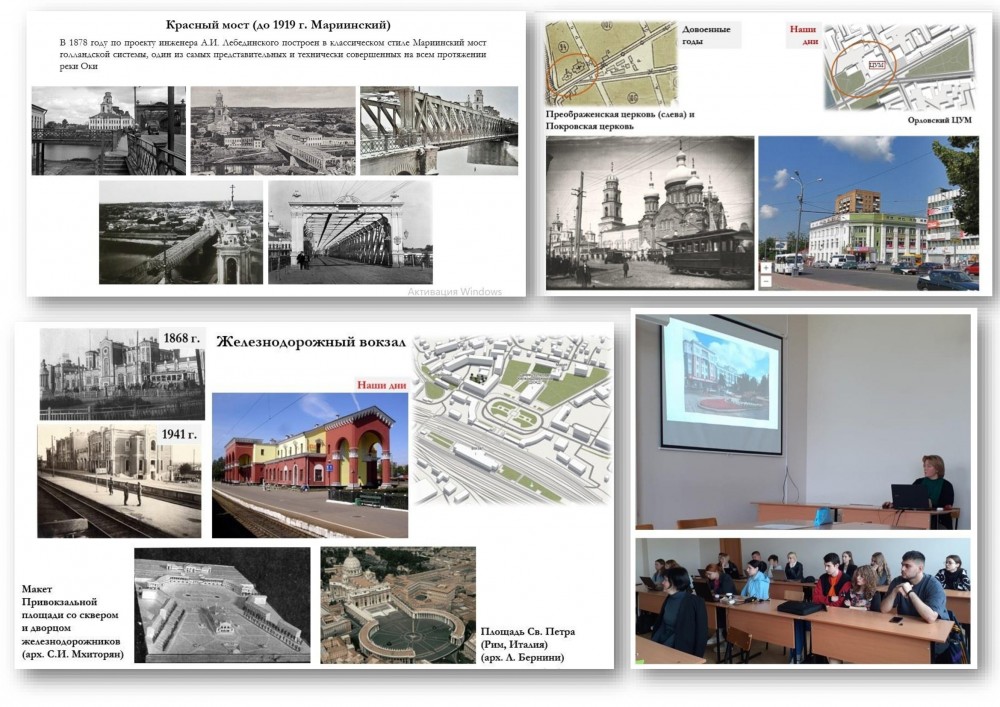The height and width of the screenshot is (707, 1000).
Task: Select the 'Довоенные годы' label
Action: 707,35
